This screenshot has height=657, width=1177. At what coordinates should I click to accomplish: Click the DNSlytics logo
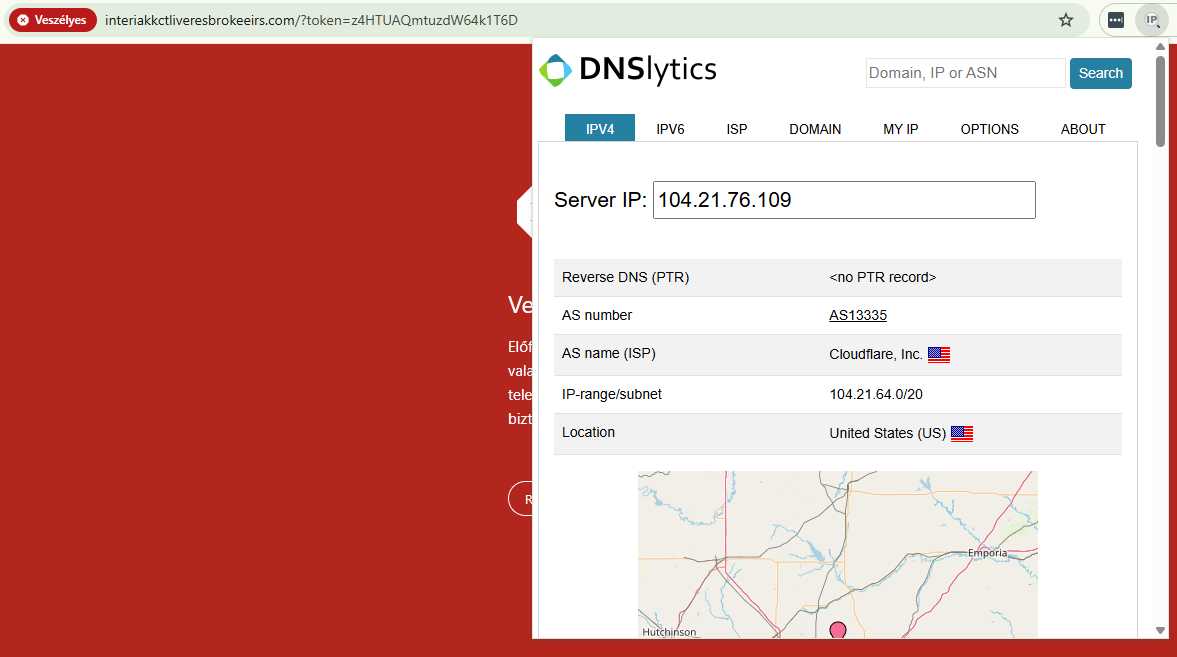click(x=628, y=70)
